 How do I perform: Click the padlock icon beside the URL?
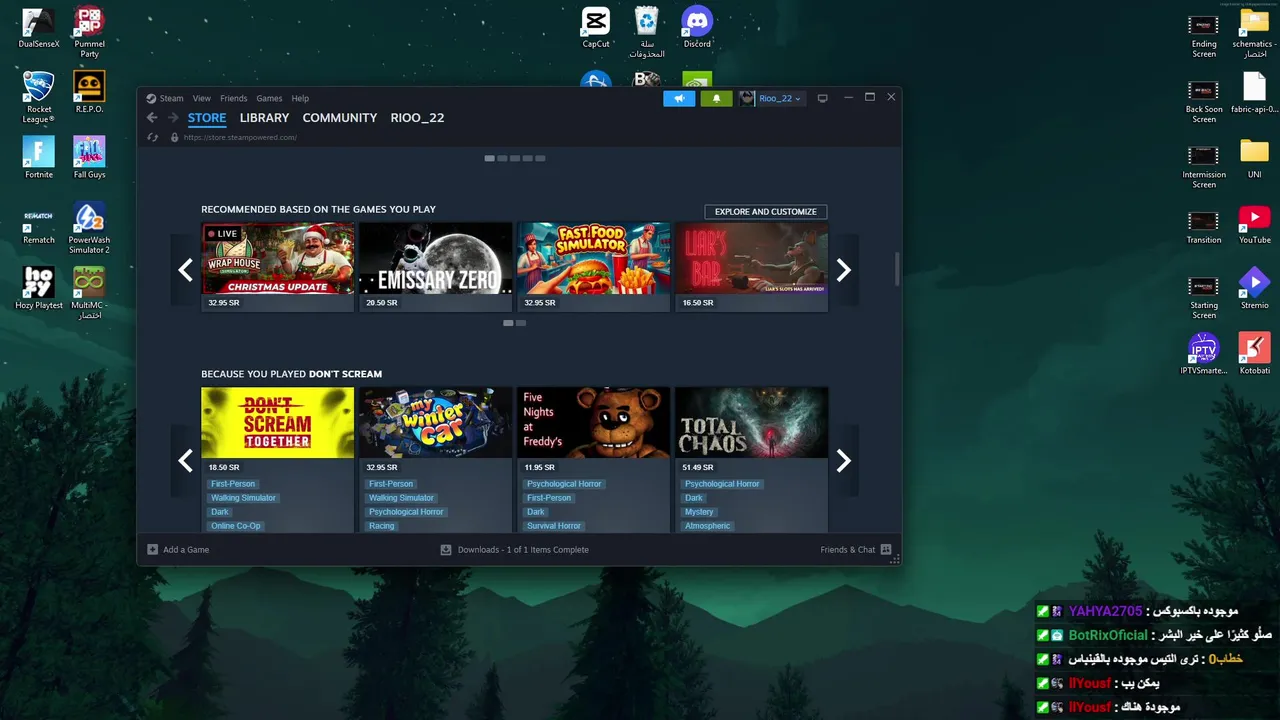pos(174,137)
